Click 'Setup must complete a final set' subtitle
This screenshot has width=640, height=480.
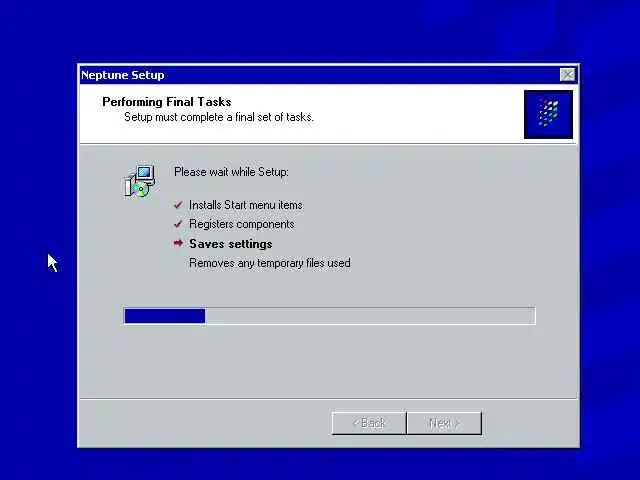click(x=219, y=117)
